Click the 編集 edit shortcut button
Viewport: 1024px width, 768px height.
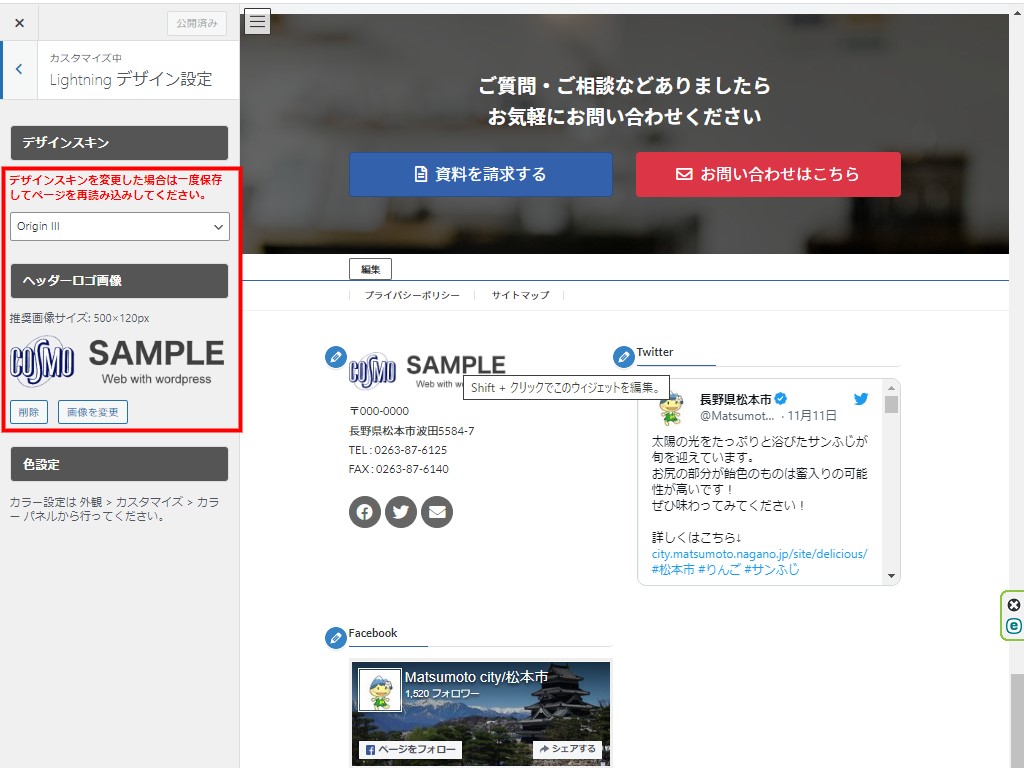(x=370, y=269)
